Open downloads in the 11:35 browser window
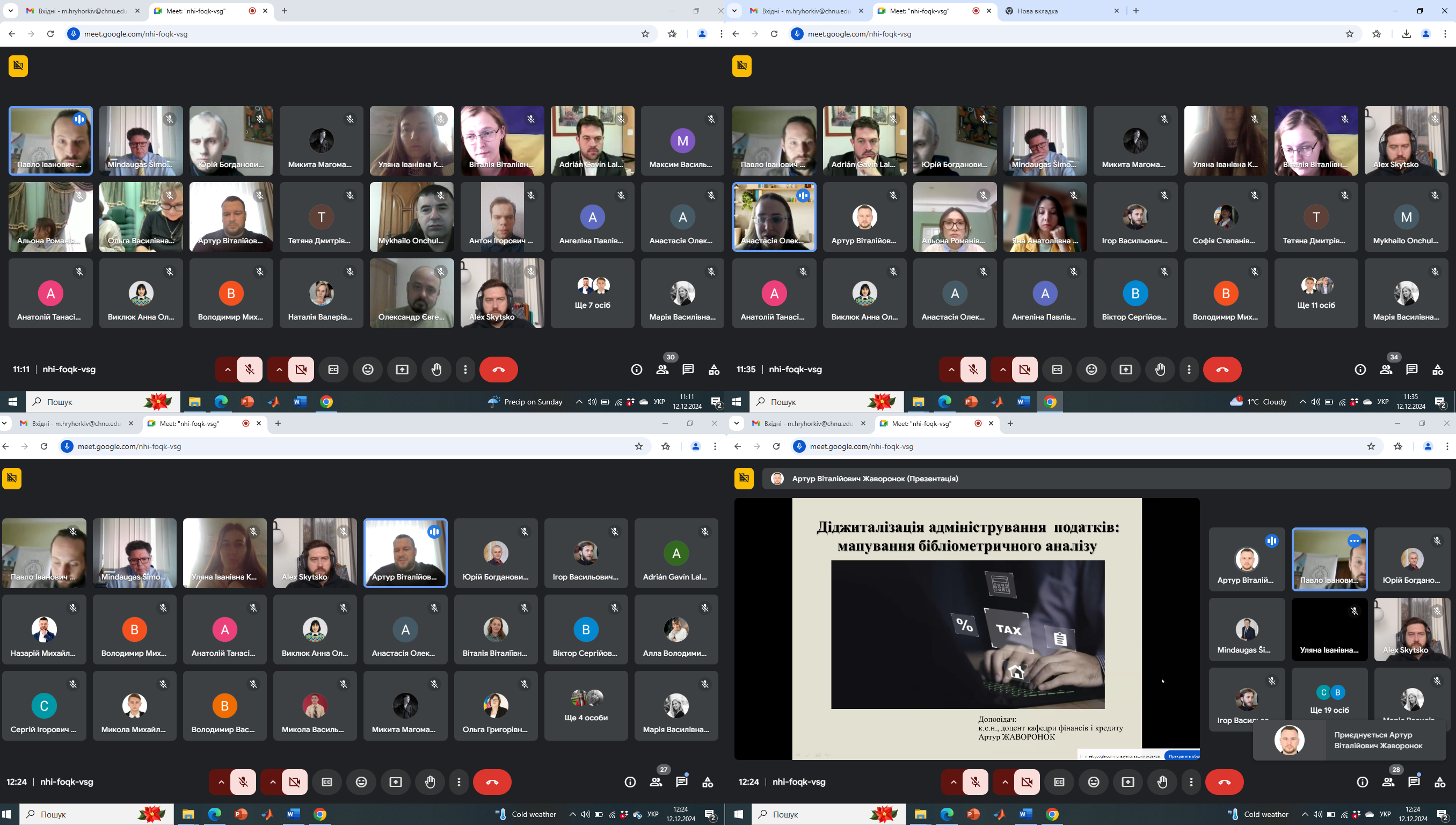 coord(1407,34)
